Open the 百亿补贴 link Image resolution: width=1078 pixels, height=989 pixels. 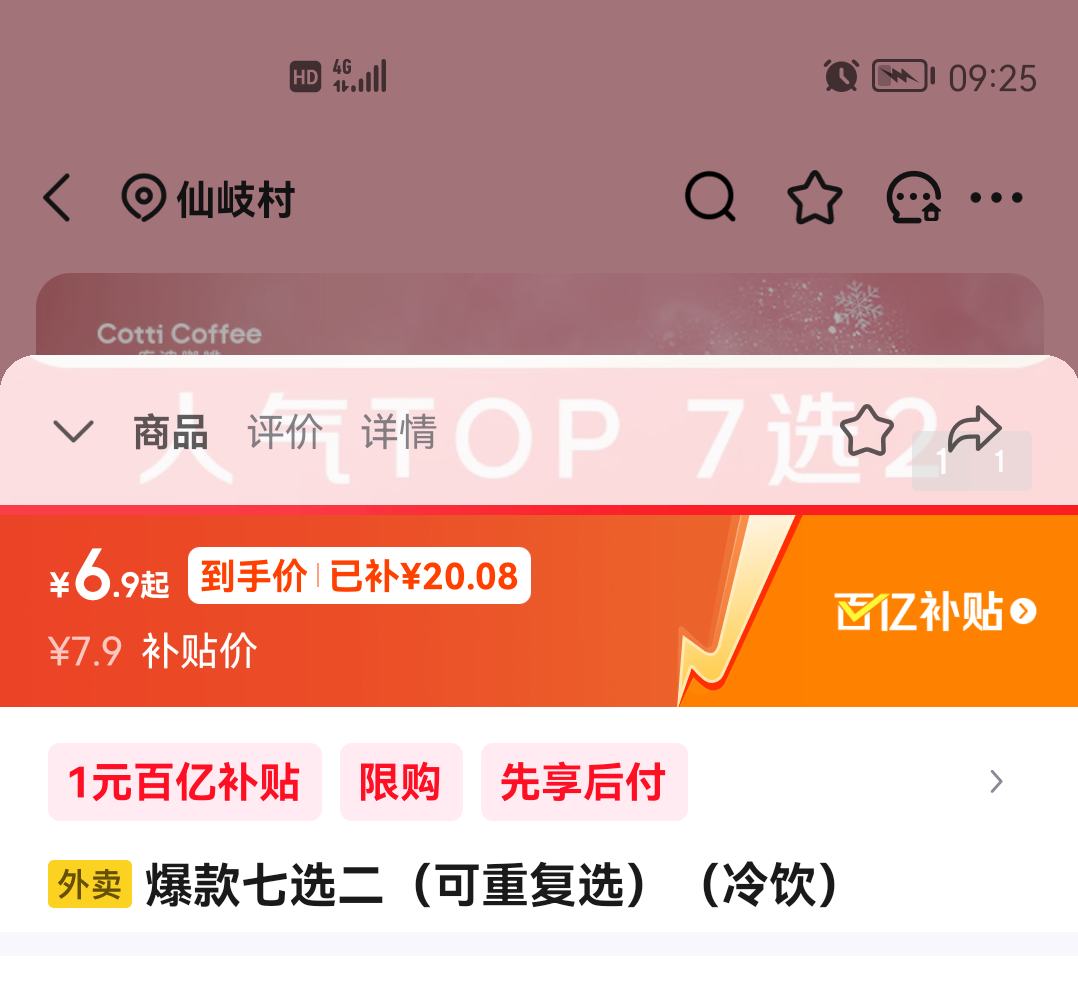(936, 611)
